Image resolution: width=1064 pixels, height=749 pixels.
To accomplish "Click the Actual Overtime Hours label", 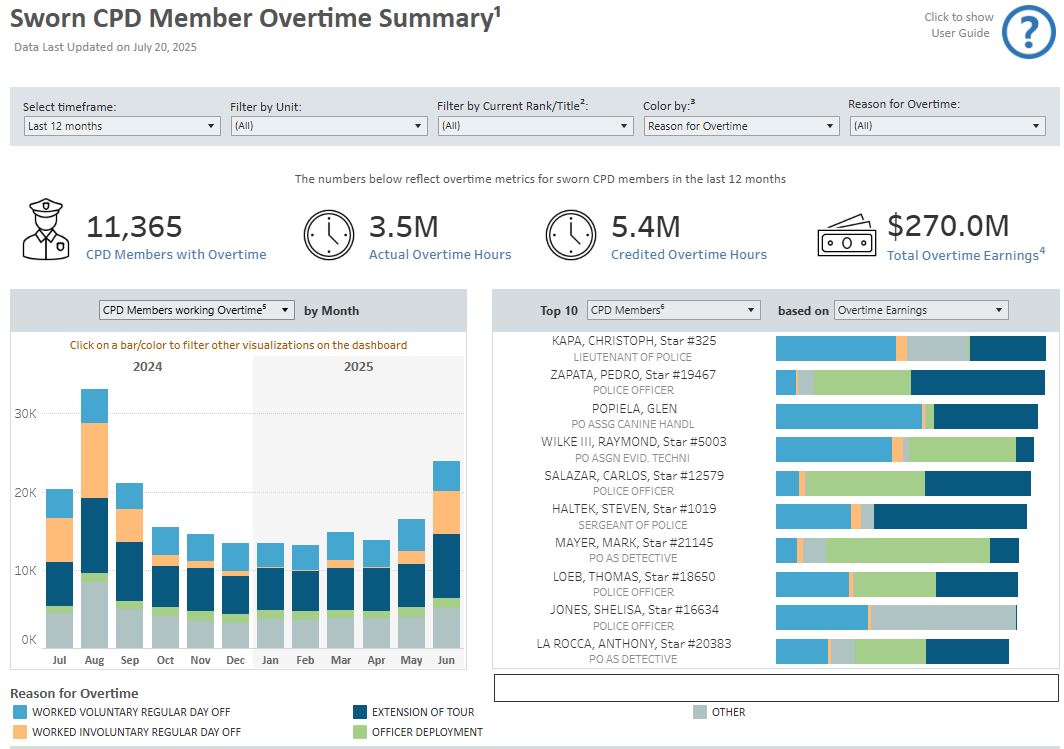I will click(440, 254).
